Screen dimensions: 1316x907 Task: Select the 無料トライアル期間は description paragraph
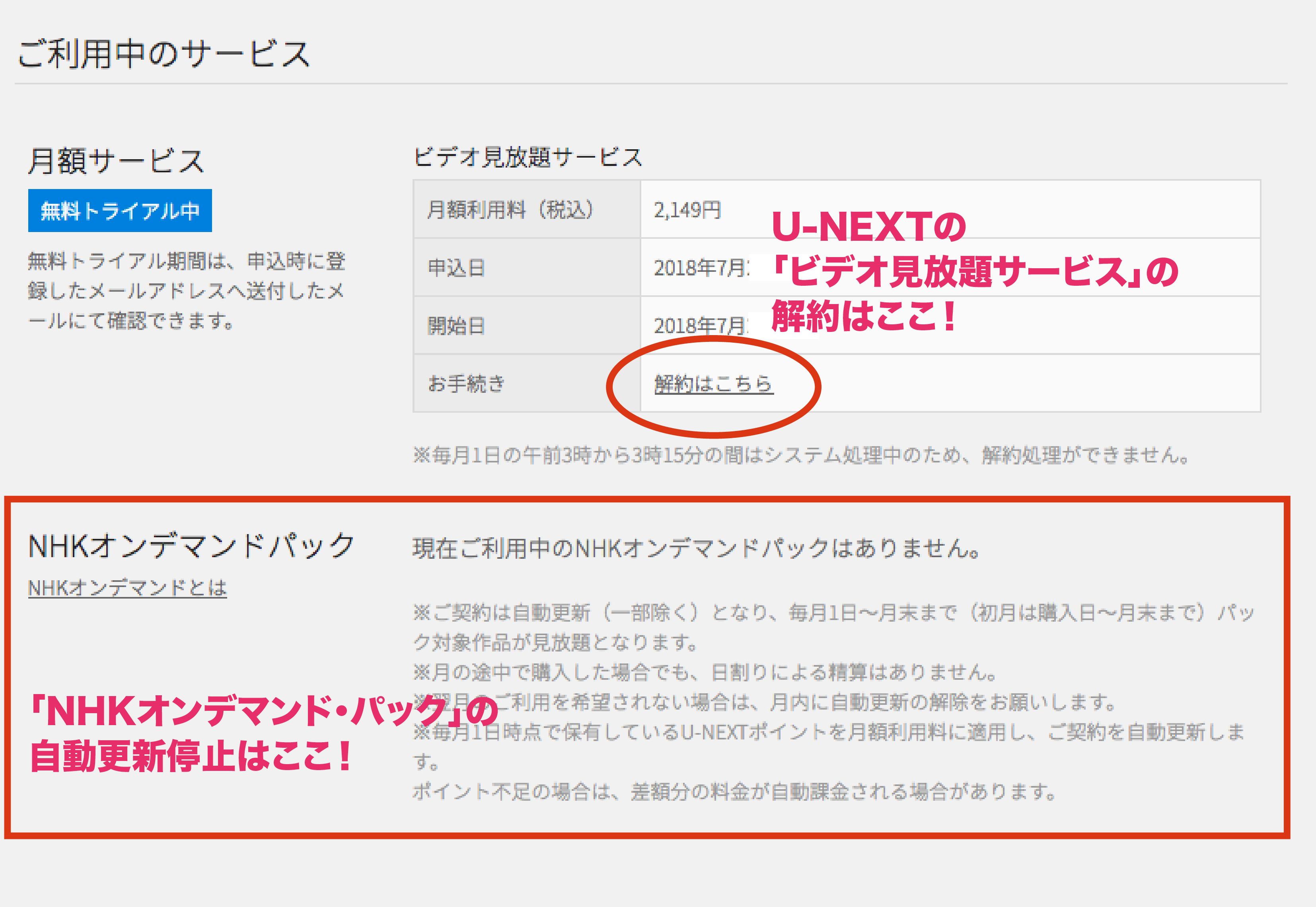coord(187,291)
